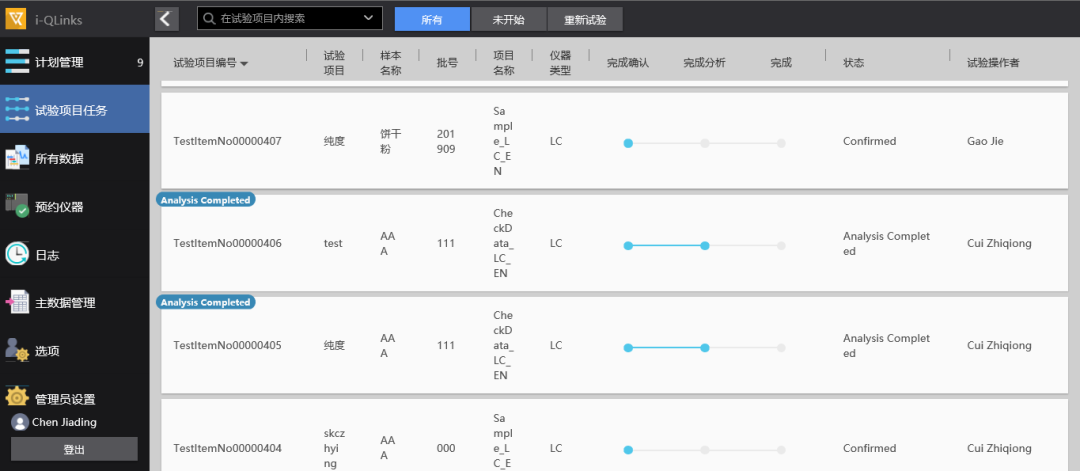Click Analysis Completed badge above TestItemNo00000406
This screenshot has width=1080, height=471.
205,200
